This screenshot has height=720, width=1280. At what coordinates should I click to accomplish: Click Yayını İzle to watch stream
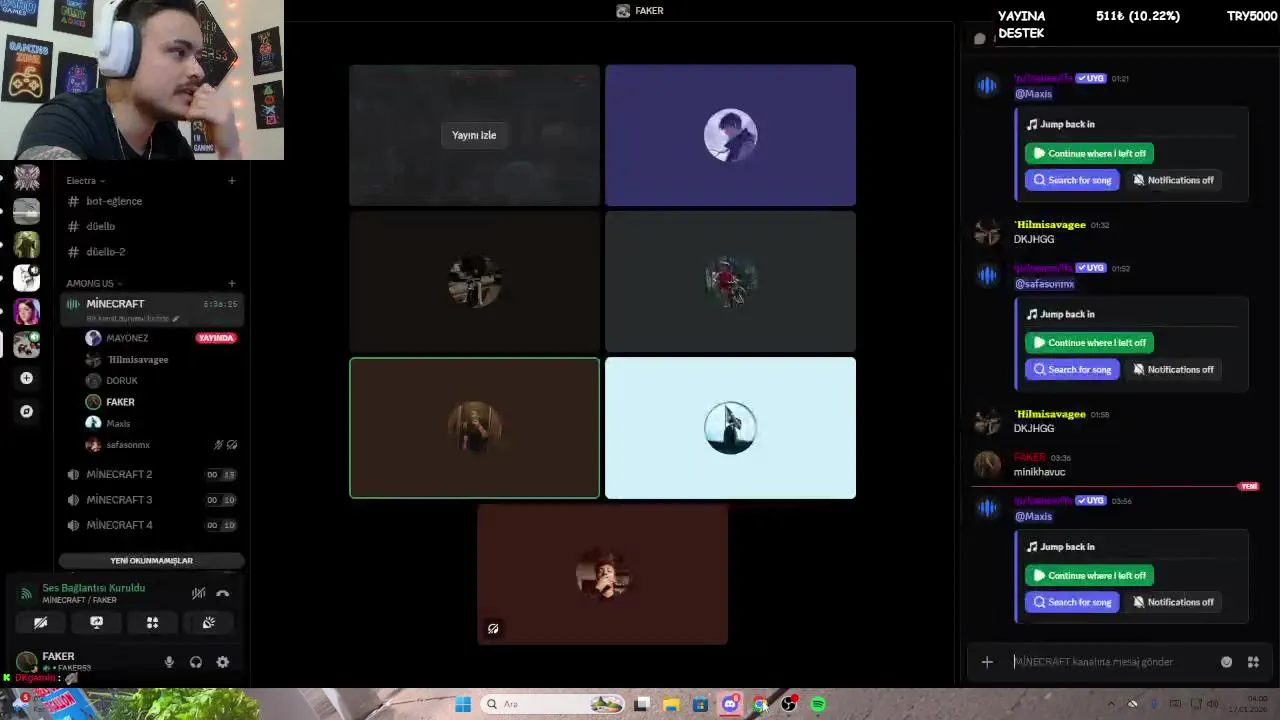(x=474, y=135)
